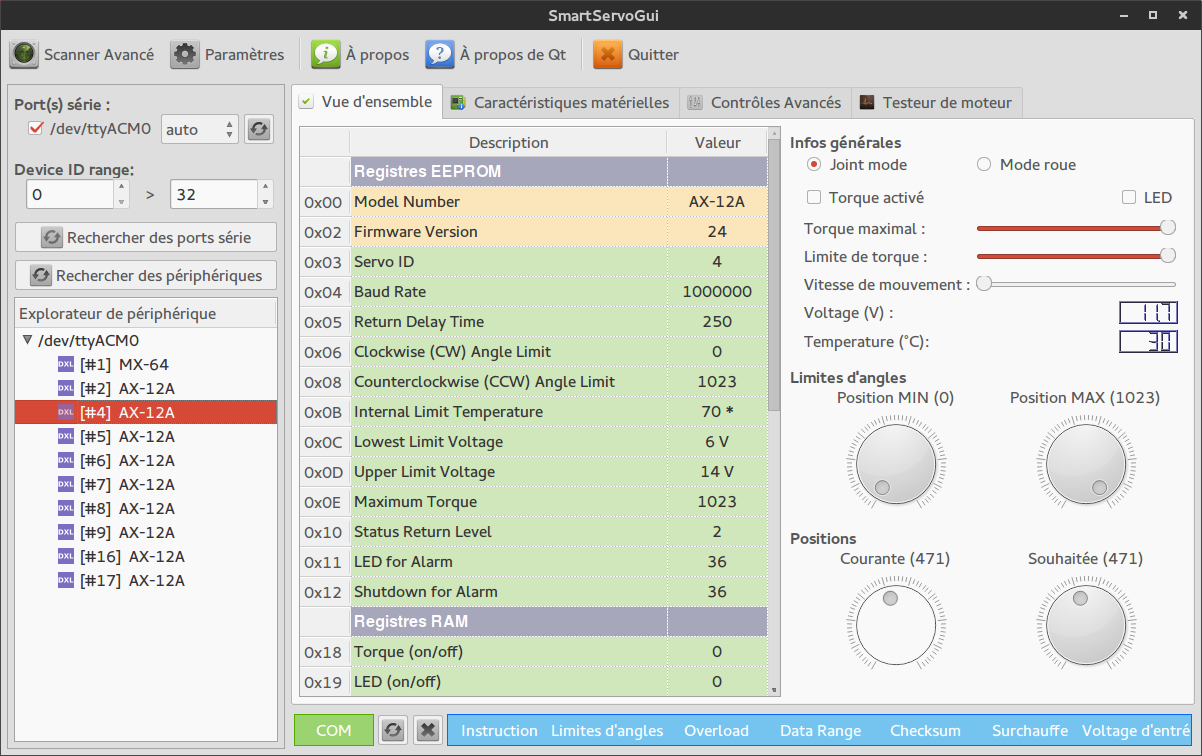This screenshot has width=1202, height=756.
Task: Click the Testeur de moteur tab icon
Action: coord(867,103)
